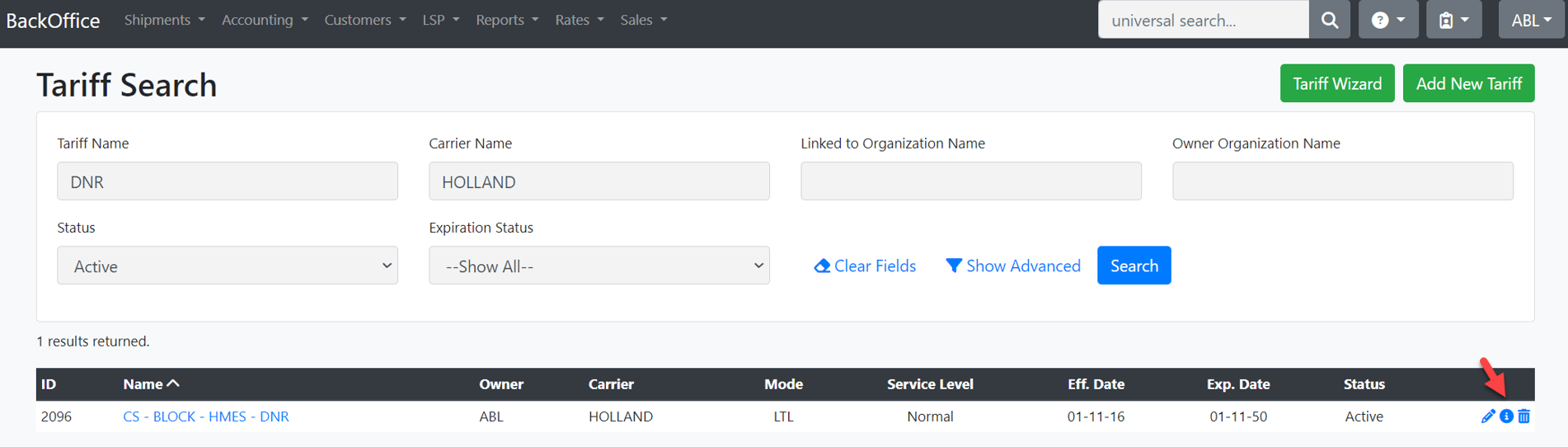Click the Add New Tariff button
The image size is (1568, 447).
click(x=1468, y=83)
